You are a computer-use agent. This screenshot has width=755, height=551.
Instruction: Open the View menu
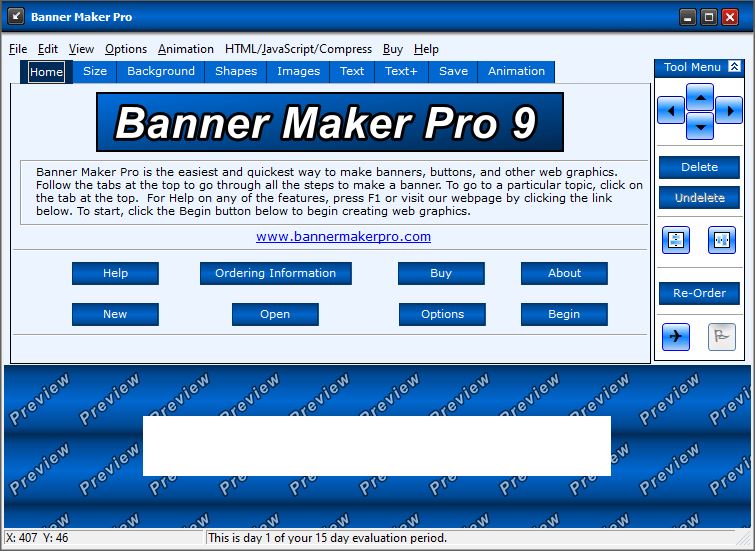pos(81,49)
